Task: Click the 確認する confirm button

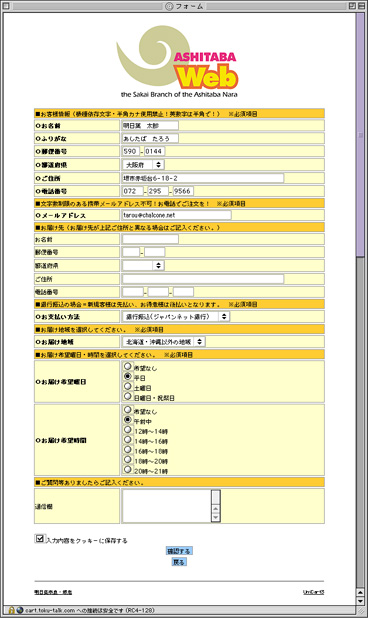Action: [179, 551]
